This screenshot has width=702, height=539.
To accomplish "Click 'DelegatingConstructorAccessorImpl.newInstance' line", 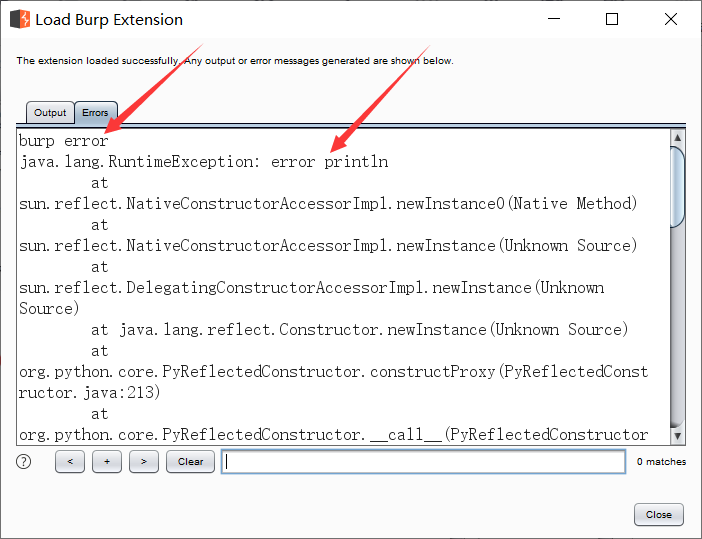I will pyautogui.click(x=312, y=288).
